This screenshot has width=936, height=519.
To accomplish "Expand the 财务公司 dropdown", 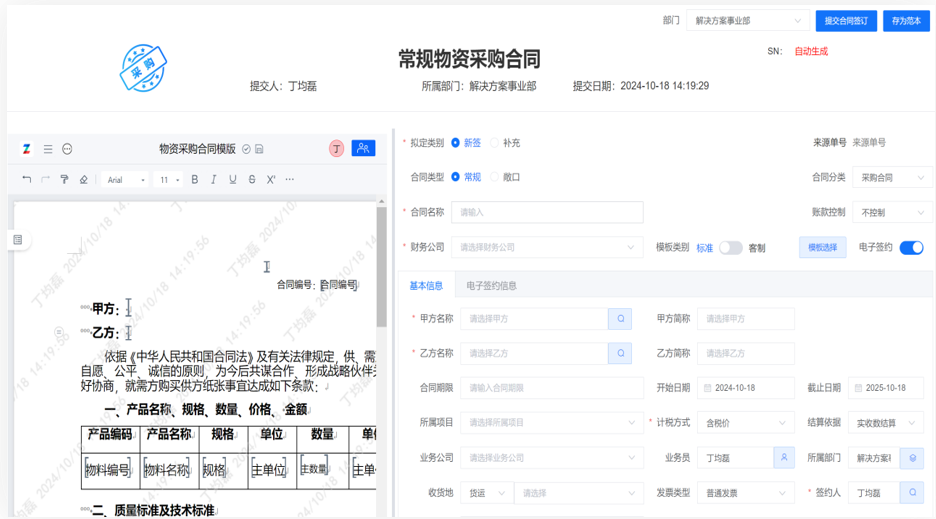I will [547, 247].
